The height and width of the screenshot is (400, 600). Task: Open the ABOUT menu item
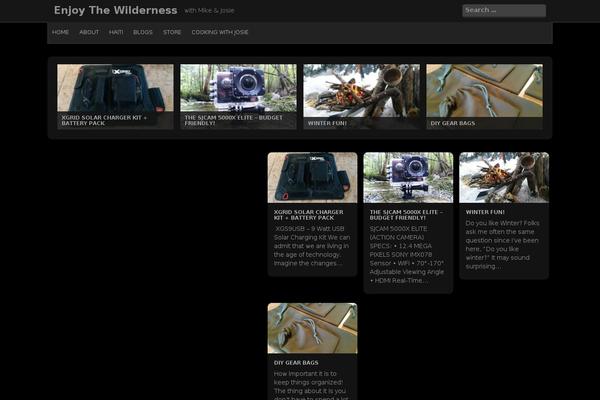click(89, 32)
